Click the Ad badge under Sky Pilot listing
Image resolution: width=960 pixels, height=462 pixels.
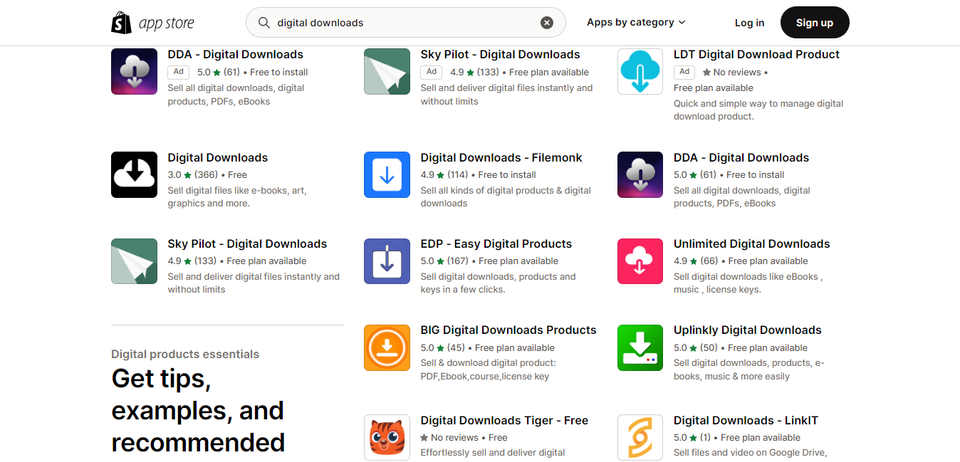click(431, 72)
